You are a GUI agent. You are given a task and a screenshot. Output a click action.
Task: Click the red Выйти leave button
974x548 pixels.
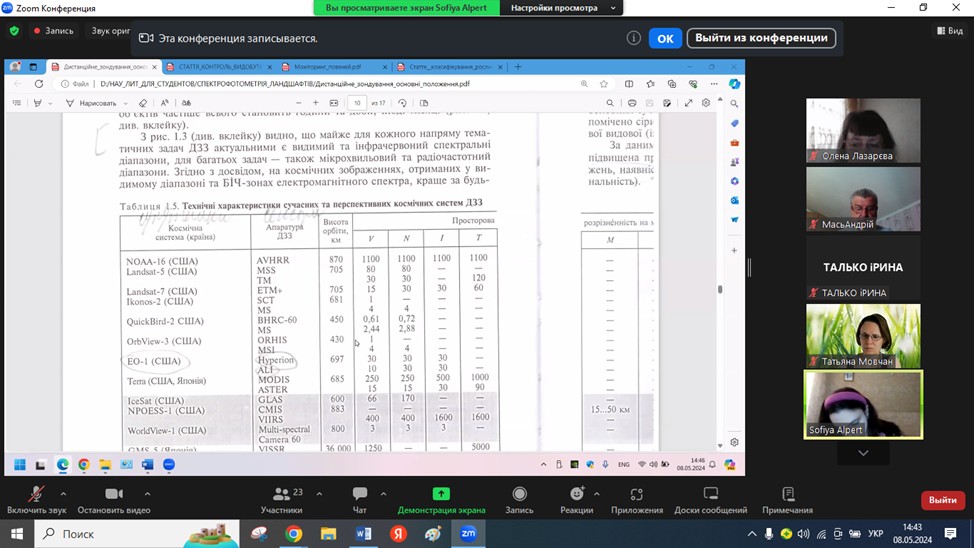pos(942,500)
